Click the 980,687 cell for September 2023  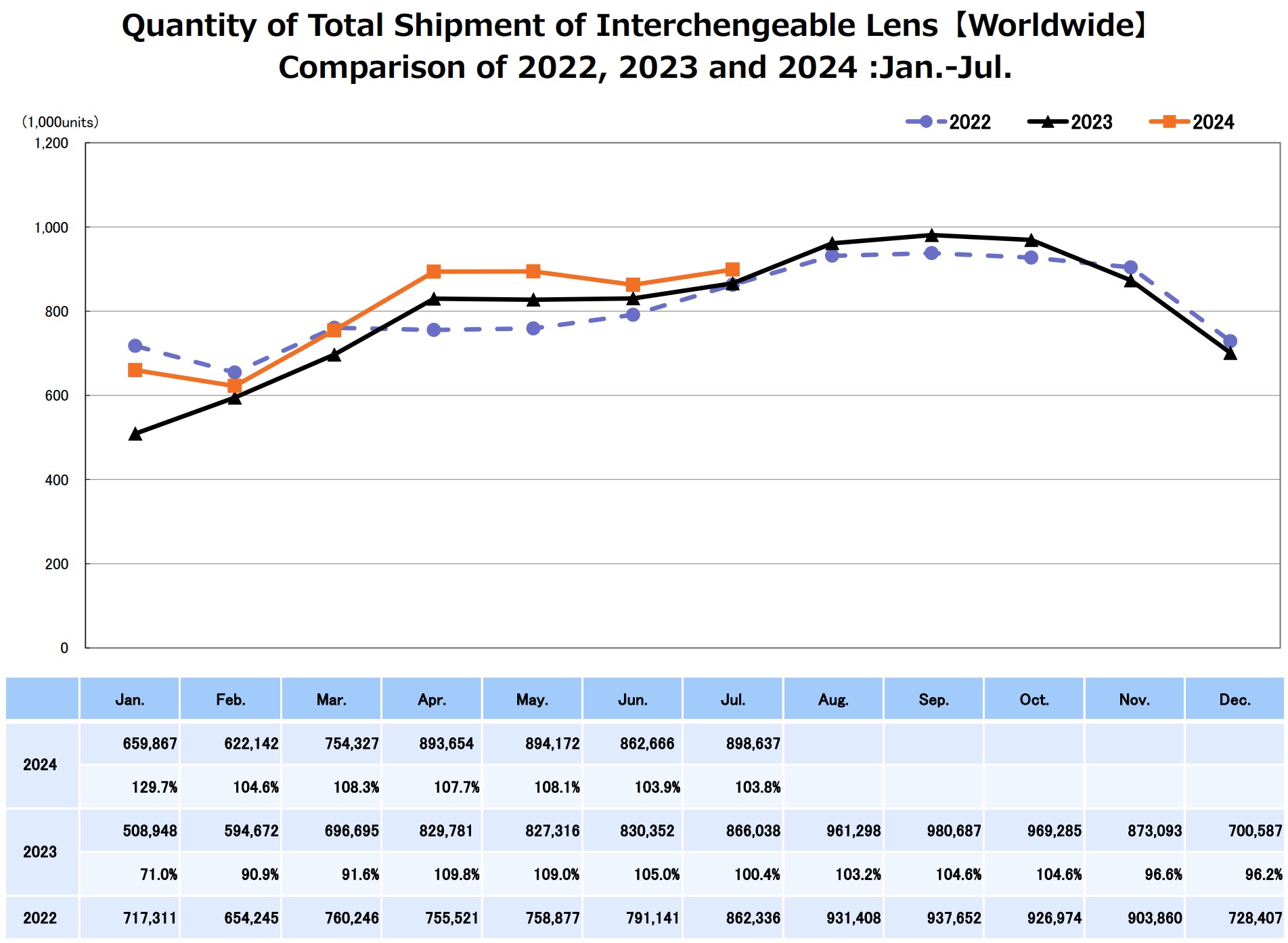point(933,831)
